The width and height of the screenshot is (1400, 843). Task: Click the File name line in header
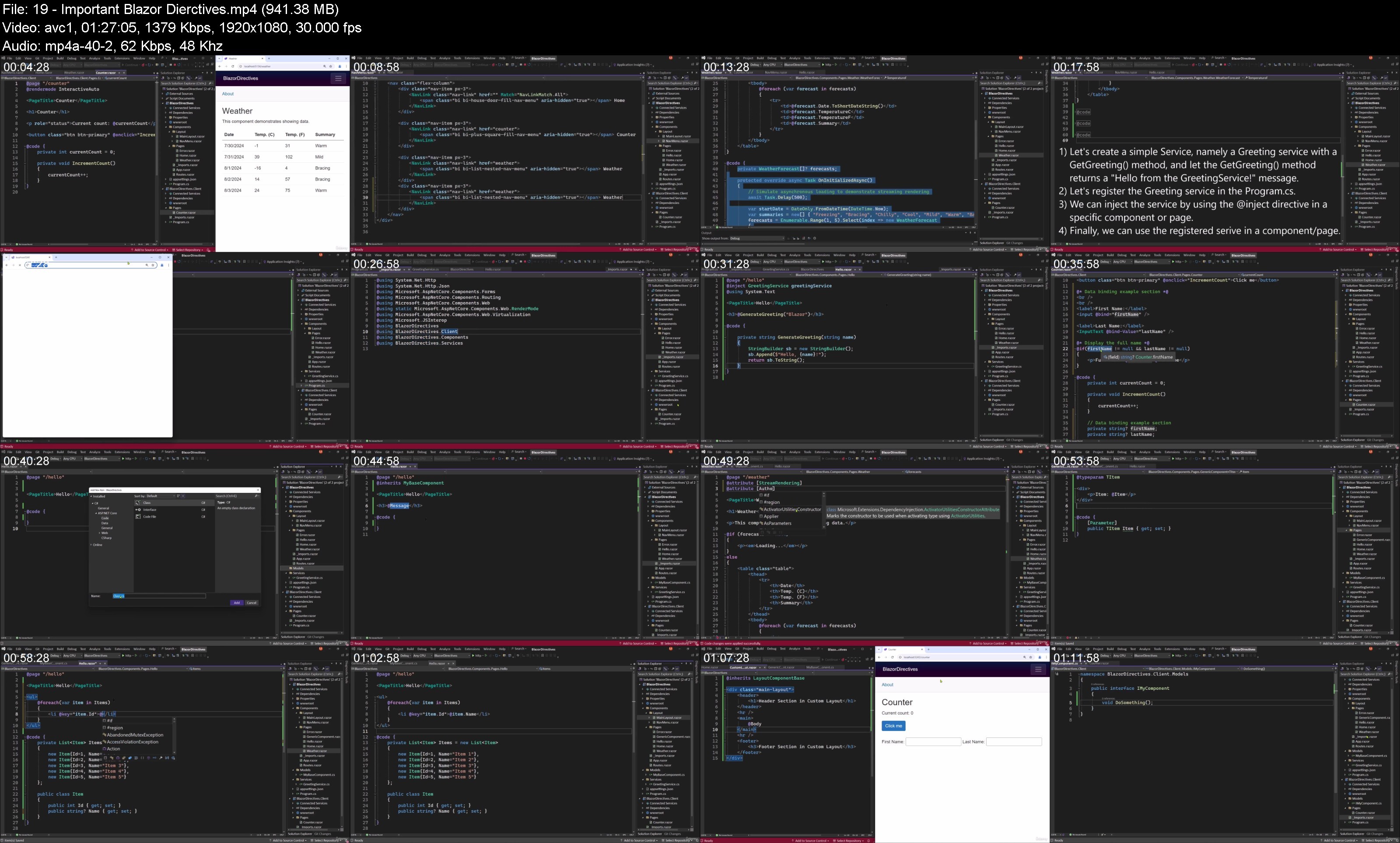click(x=170, y=9)
